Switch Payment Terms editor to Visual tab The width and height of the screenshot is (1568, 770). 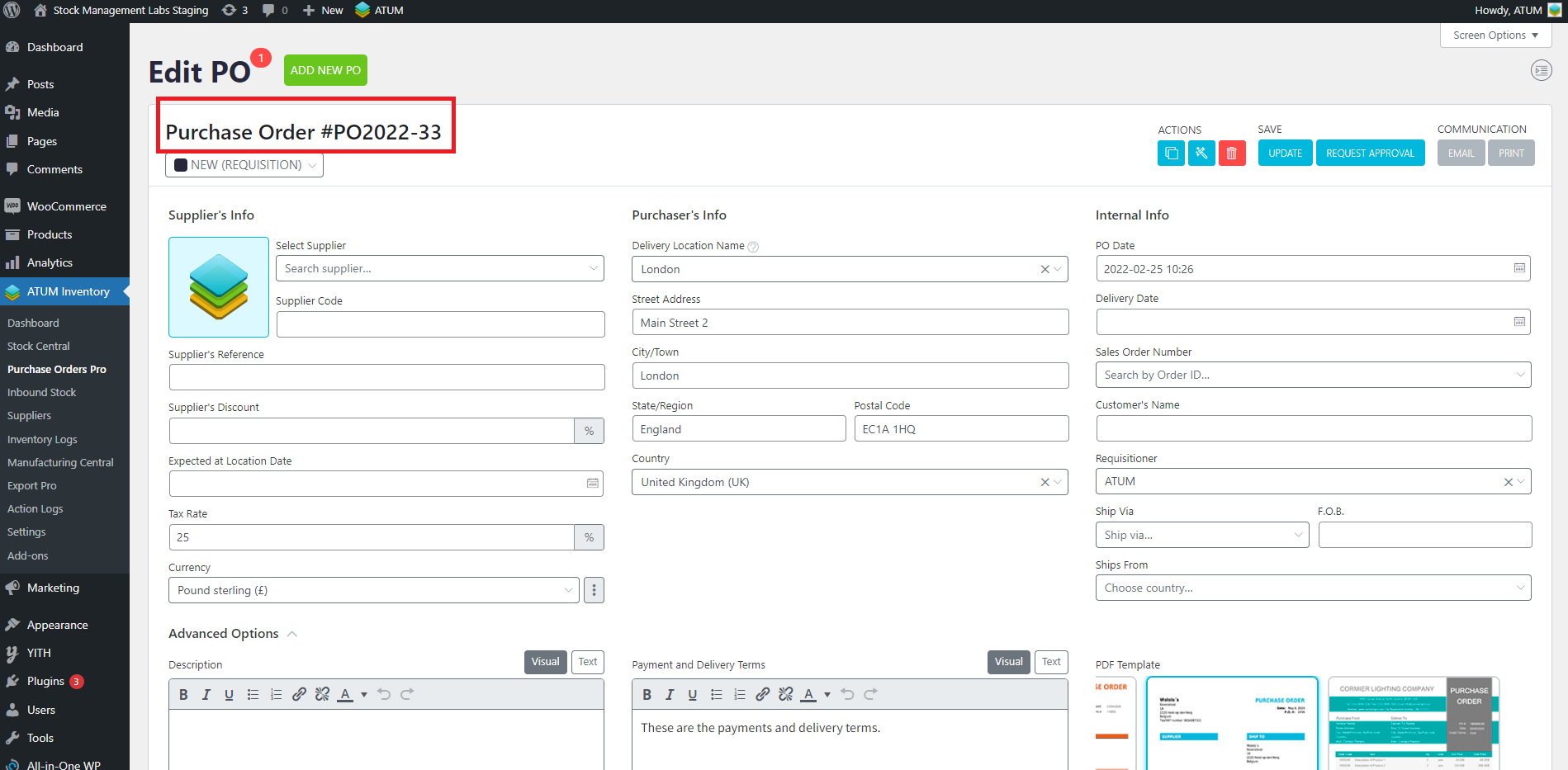coord(1008,662)
